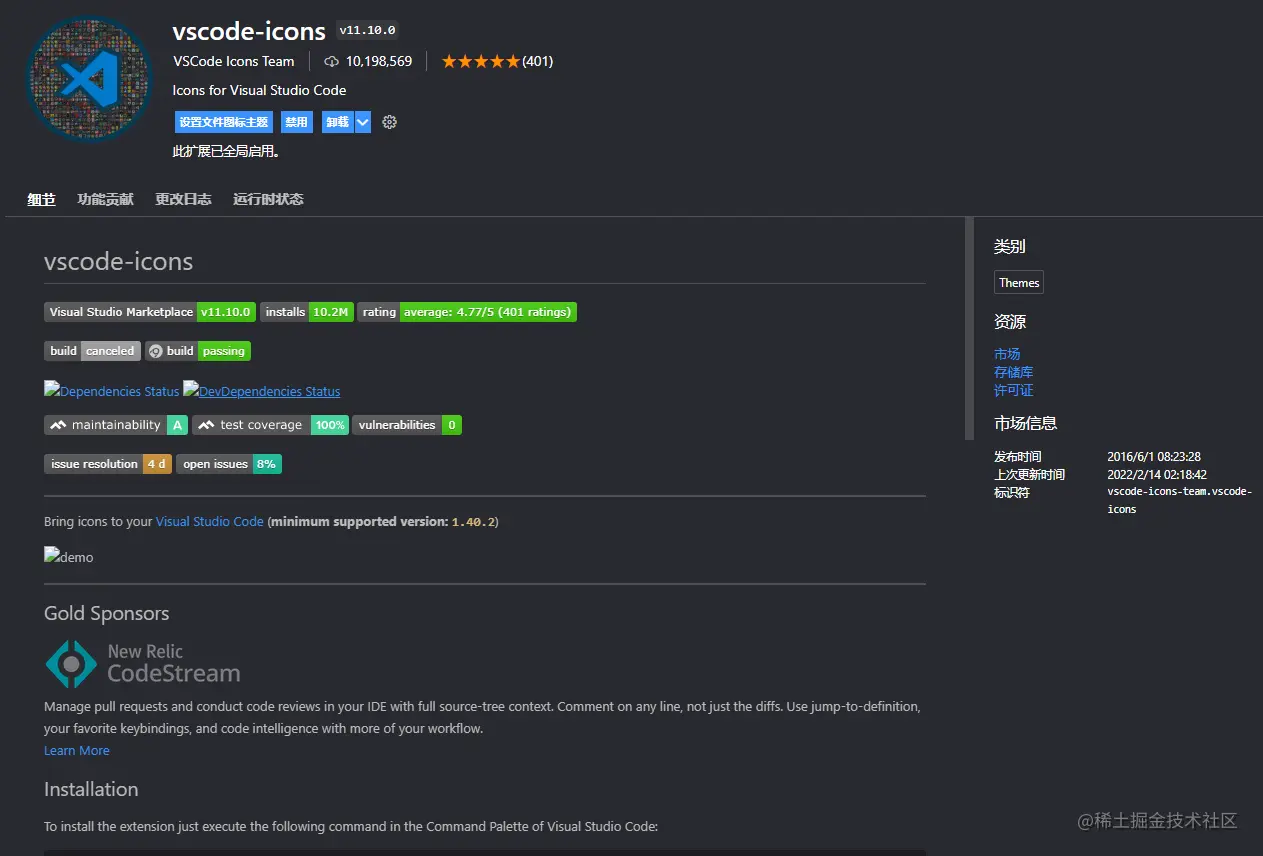Open the 存储库 repository link
This screenshot has height=856, width=1263.
[1014, 372]
